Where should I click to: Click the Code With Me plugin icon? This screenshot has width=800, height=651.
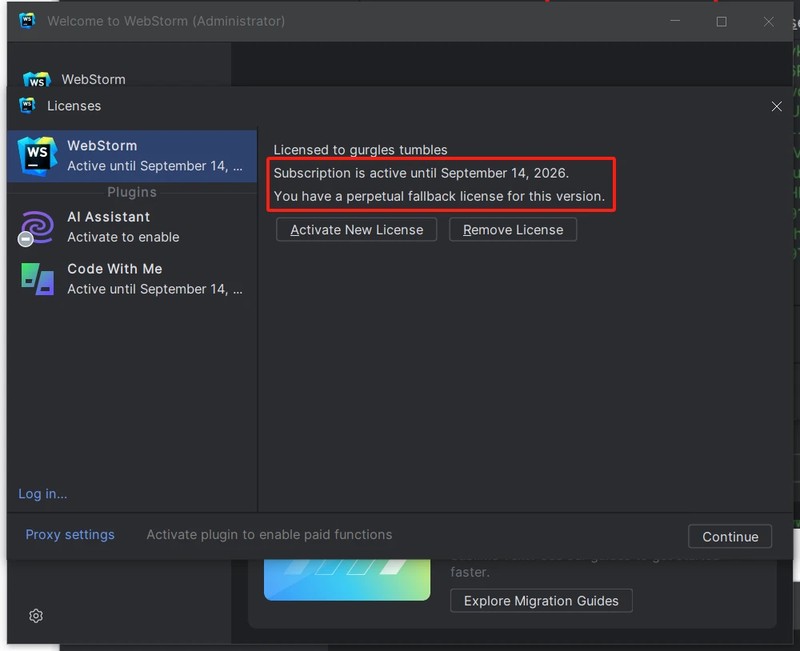(37, 279)
